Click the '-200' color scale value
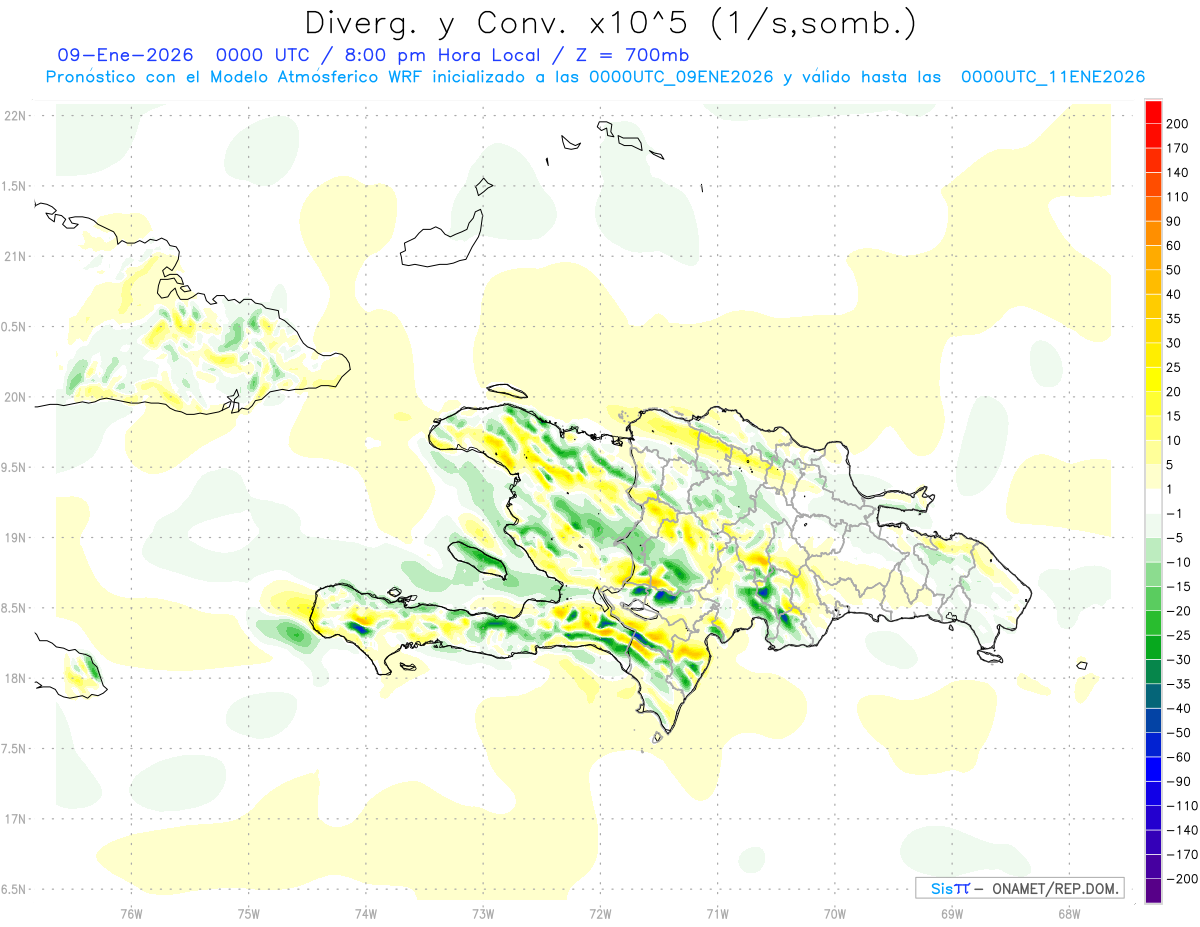Screen dimensions: 1200x927 [1180, 879]
